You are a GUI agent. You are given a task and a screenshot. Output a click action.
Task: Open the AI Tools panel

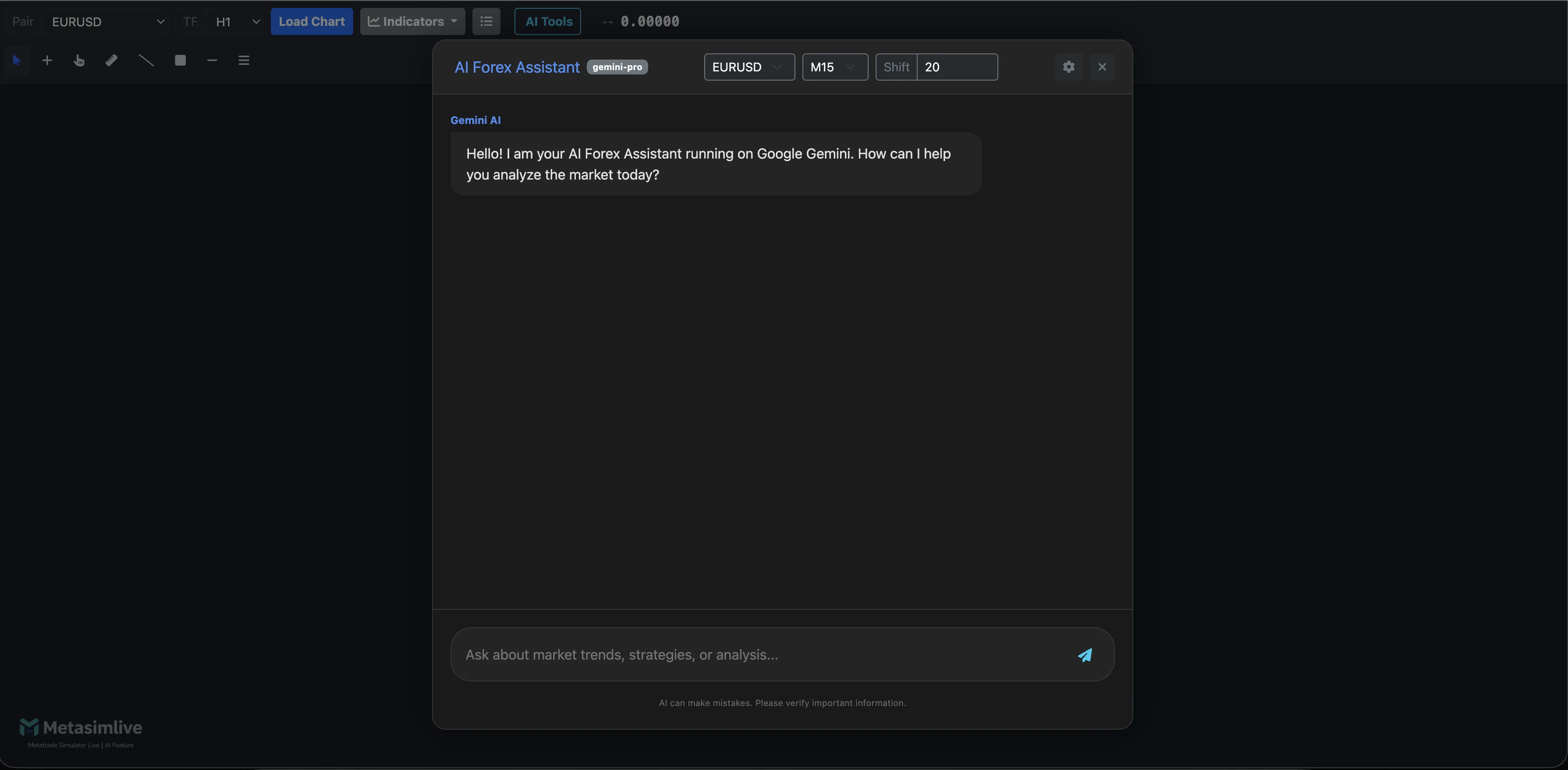(546, 21)
